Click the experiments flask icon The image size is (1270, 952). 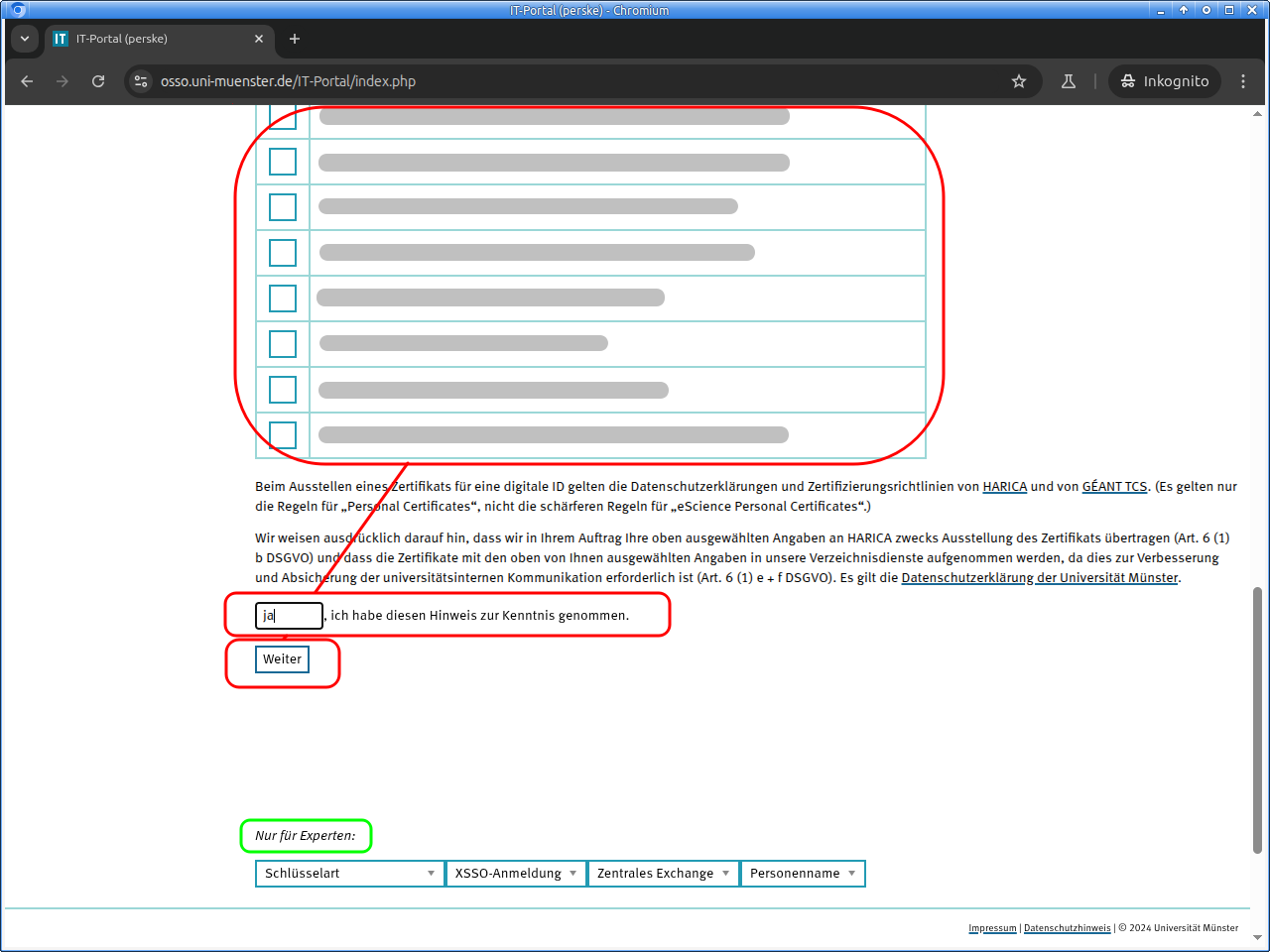(1069, 81)
